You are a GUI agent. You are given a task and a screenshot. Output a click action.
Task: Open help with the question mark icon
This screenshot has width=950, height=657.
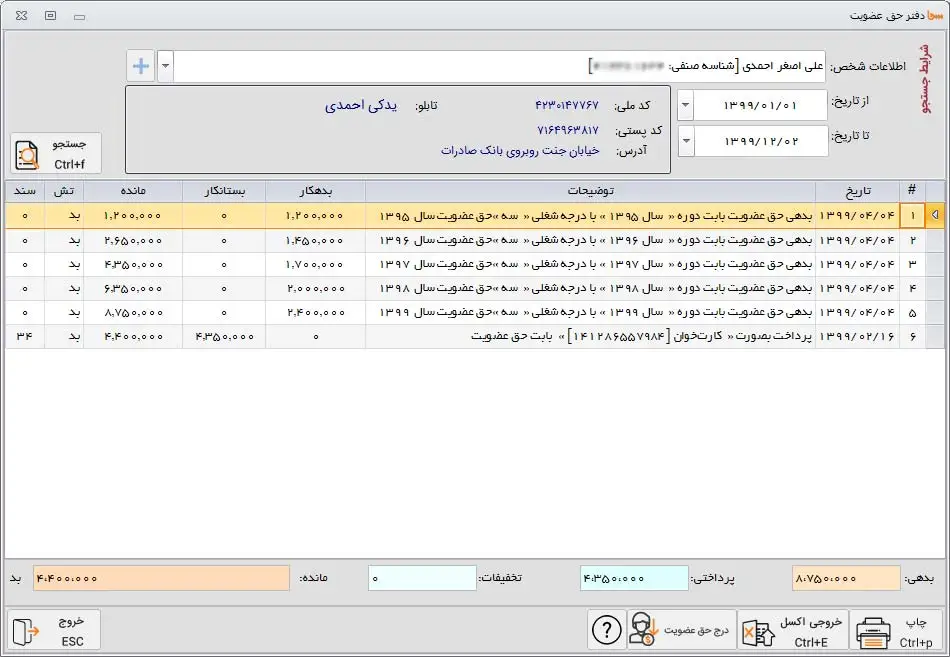click(605, 631)
